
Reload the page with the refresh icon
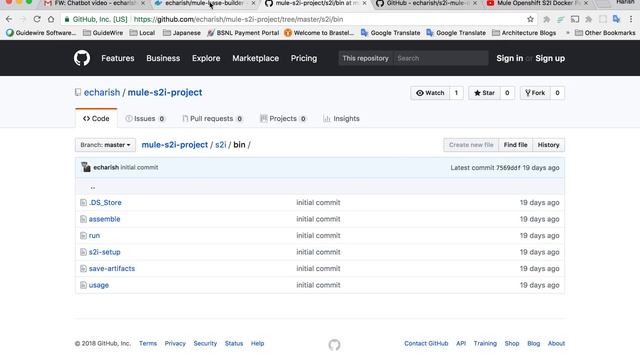(37, 19)
